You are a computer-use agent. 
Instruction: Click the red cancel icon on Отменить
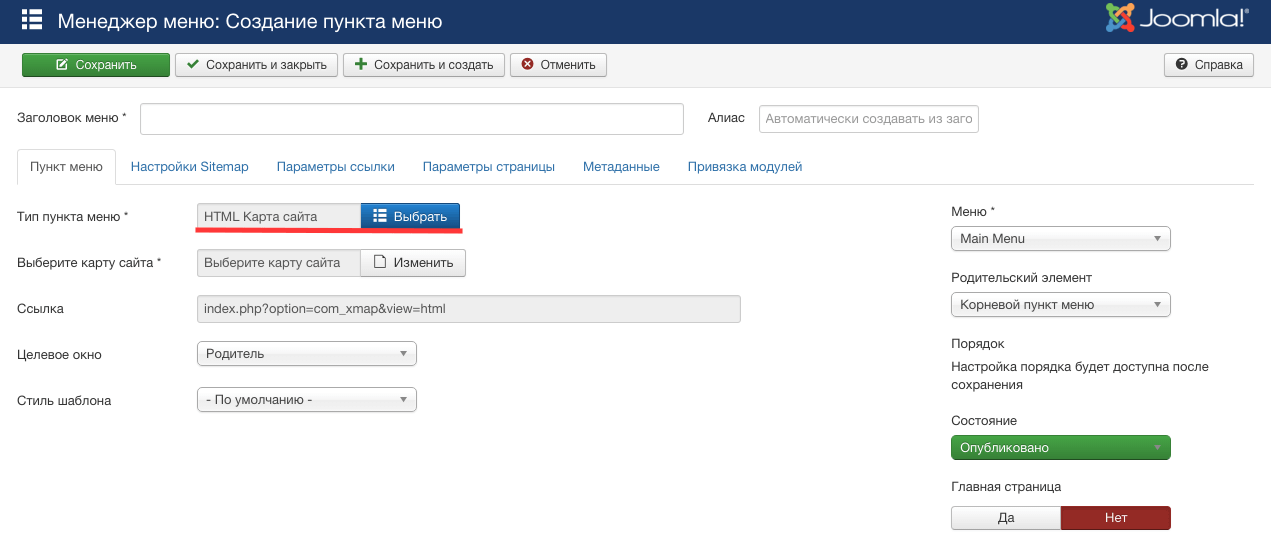click(527, 65)
